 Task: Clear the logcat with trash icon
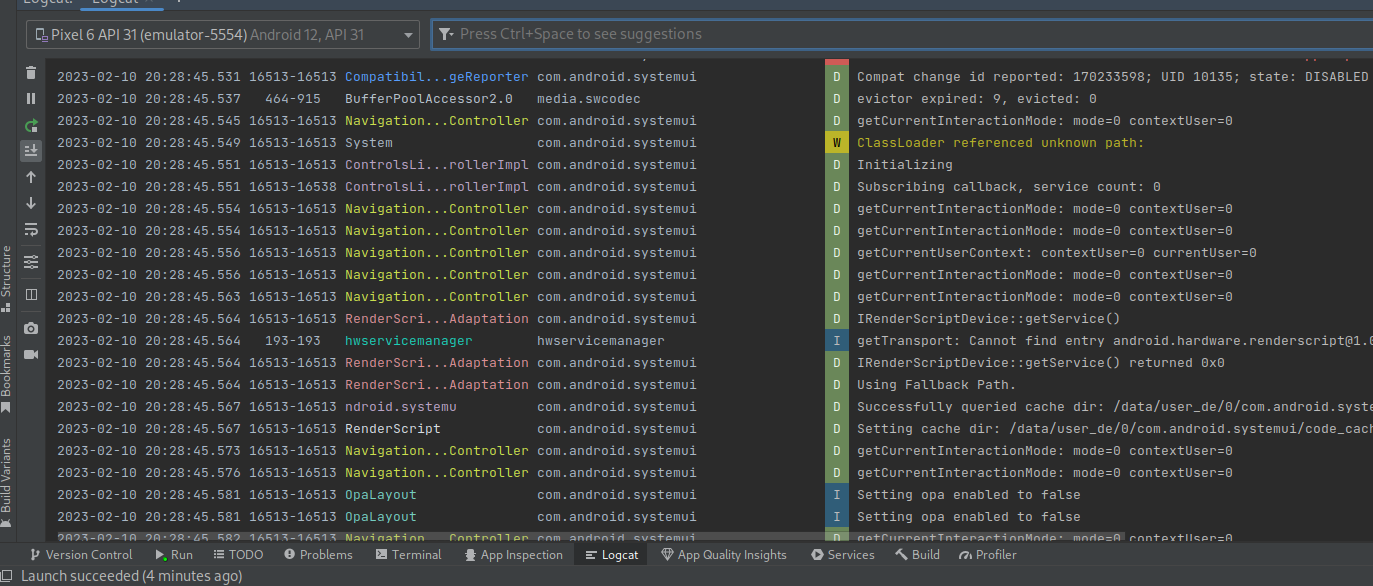point(30,72)
